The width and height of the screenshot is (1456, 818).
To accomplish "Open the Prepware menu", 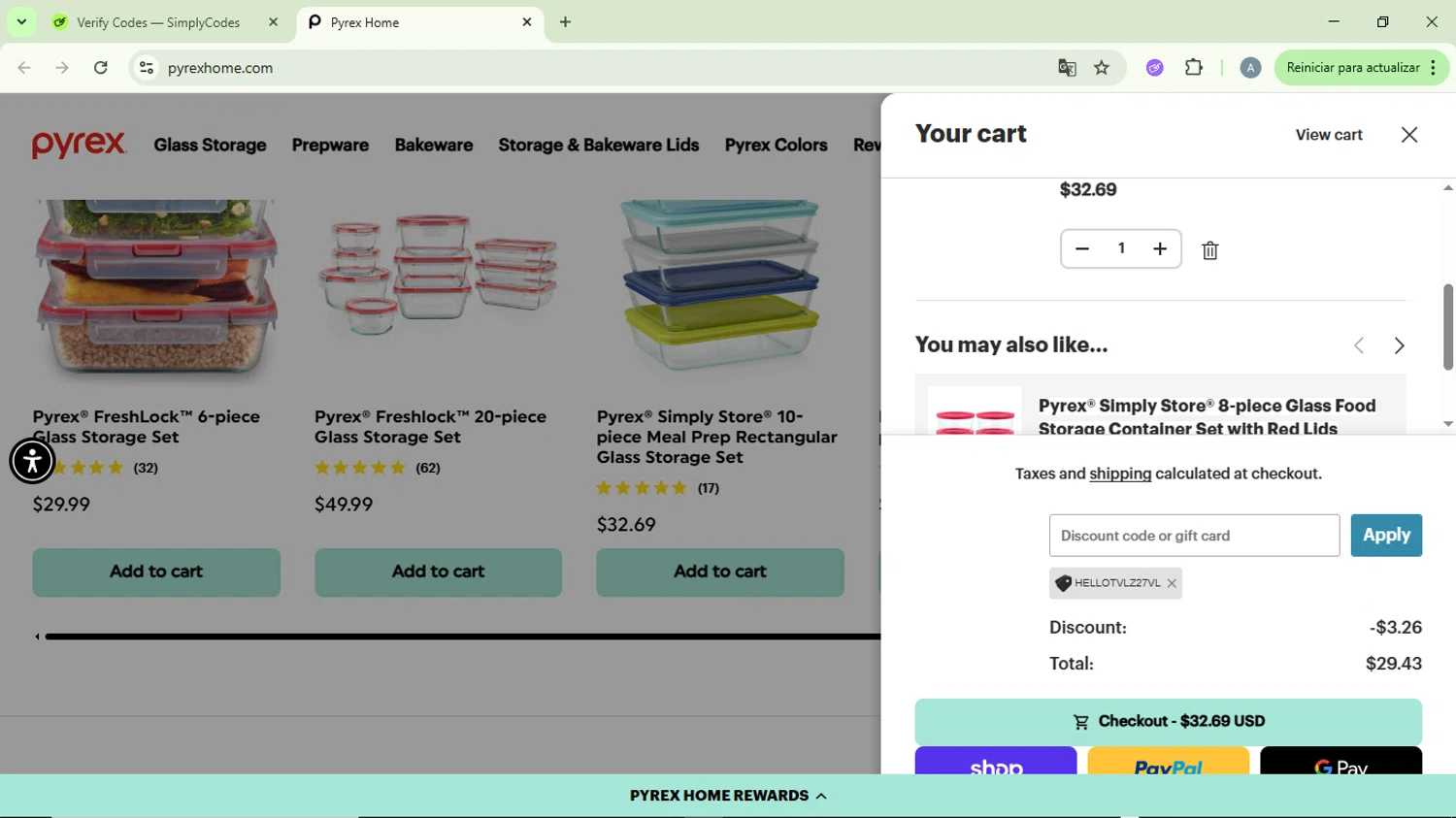I will (330, 145).
